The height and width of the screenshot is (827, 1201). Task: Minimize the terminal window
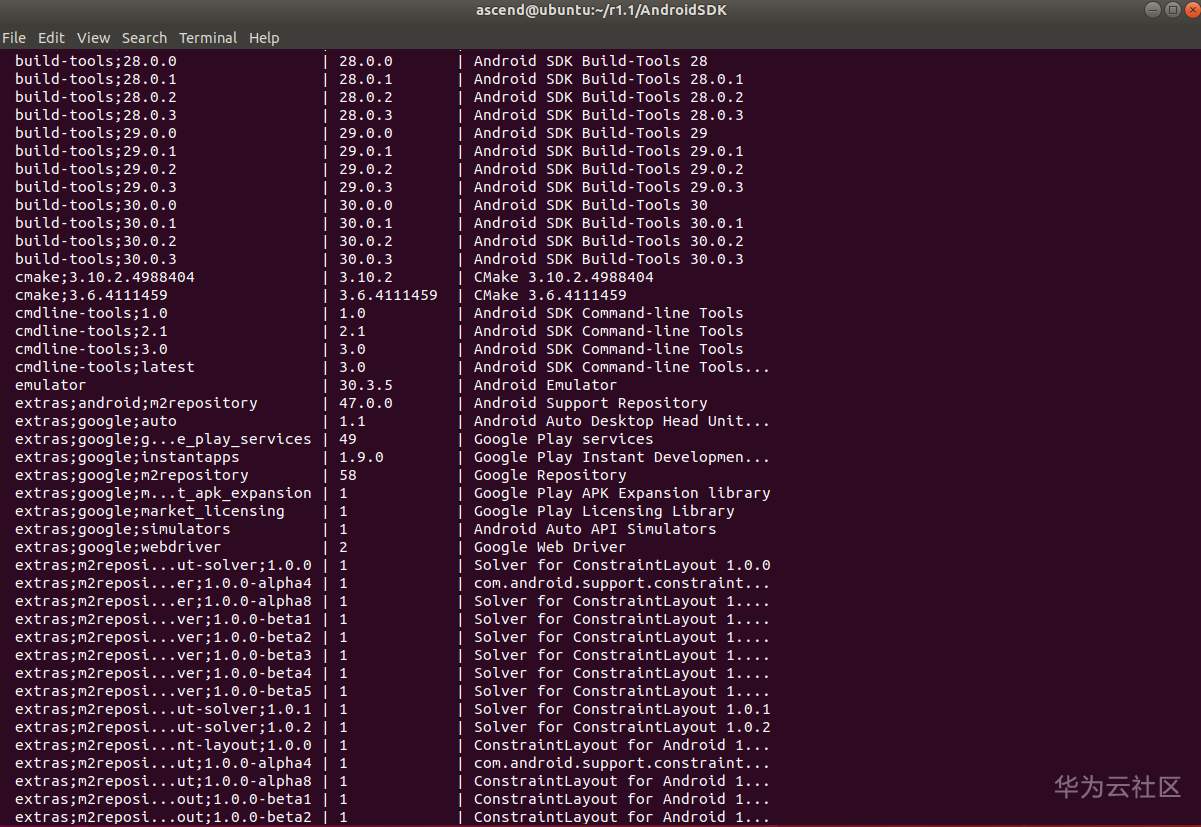pyautogui.click(x=1153, y=10)
